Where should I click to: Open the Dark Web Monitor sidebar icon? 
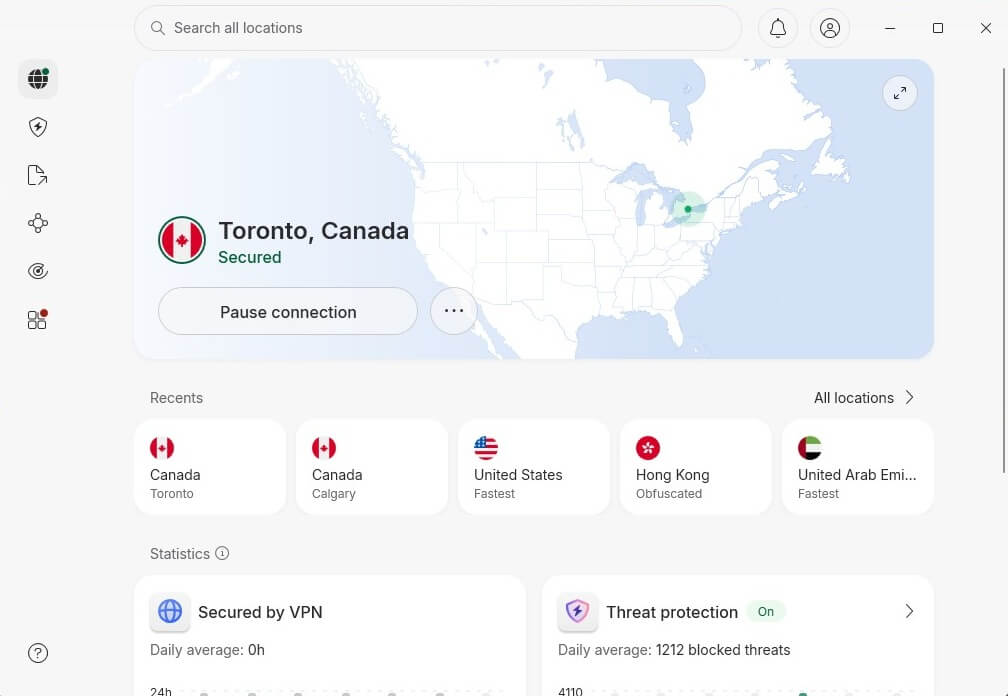(38, 271)
